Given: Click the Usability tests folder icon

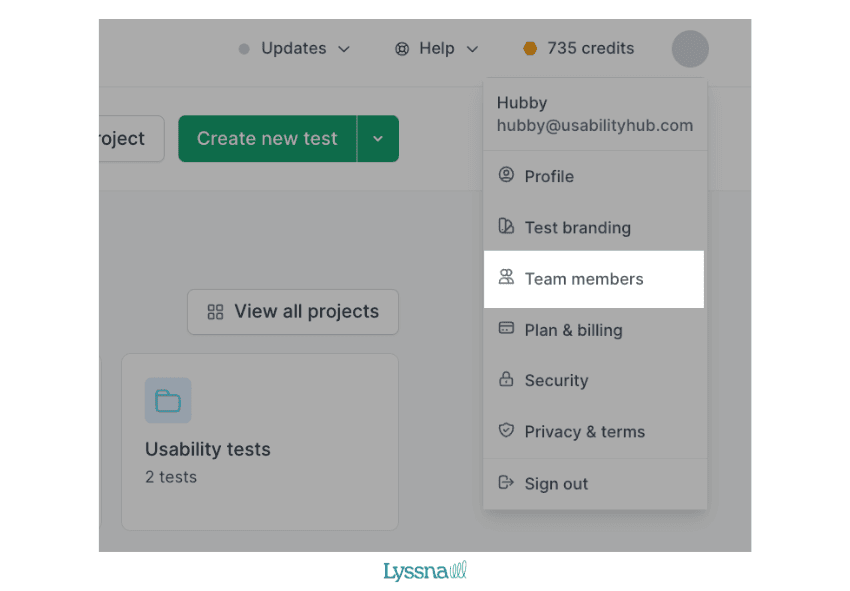Looking at the screenshot, I should coord(168,401).
